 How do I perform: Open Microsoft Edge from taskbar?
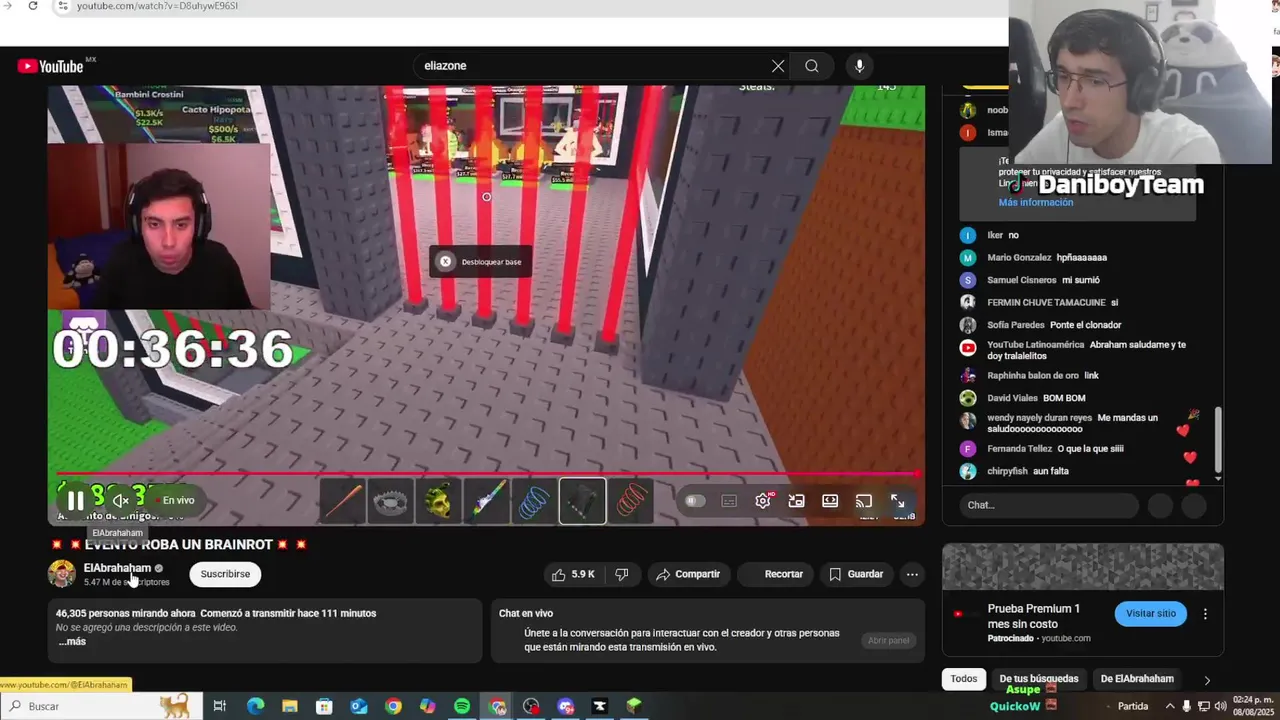255,706
